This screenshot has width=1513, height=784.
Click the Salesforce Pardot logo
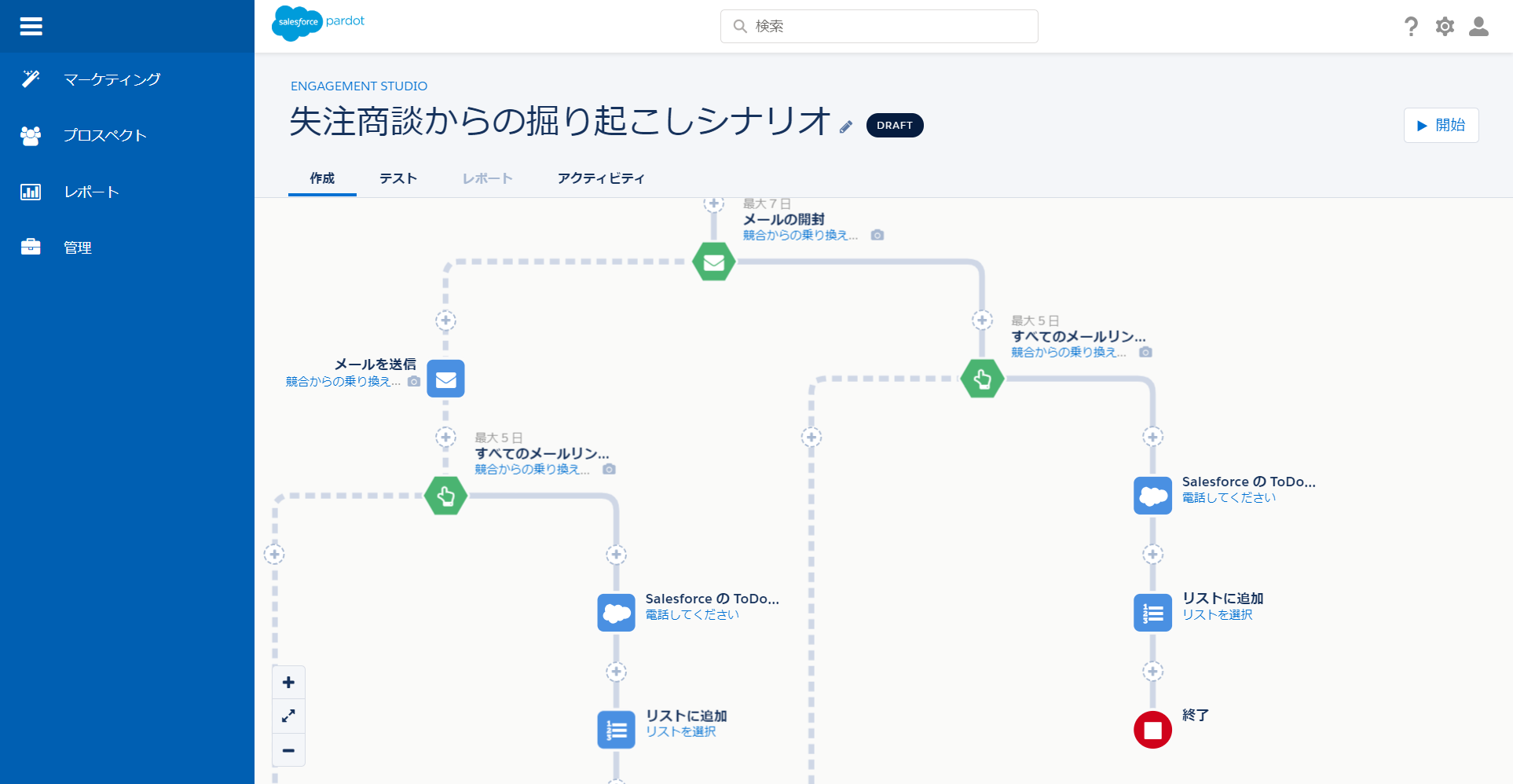coord(318,23)
